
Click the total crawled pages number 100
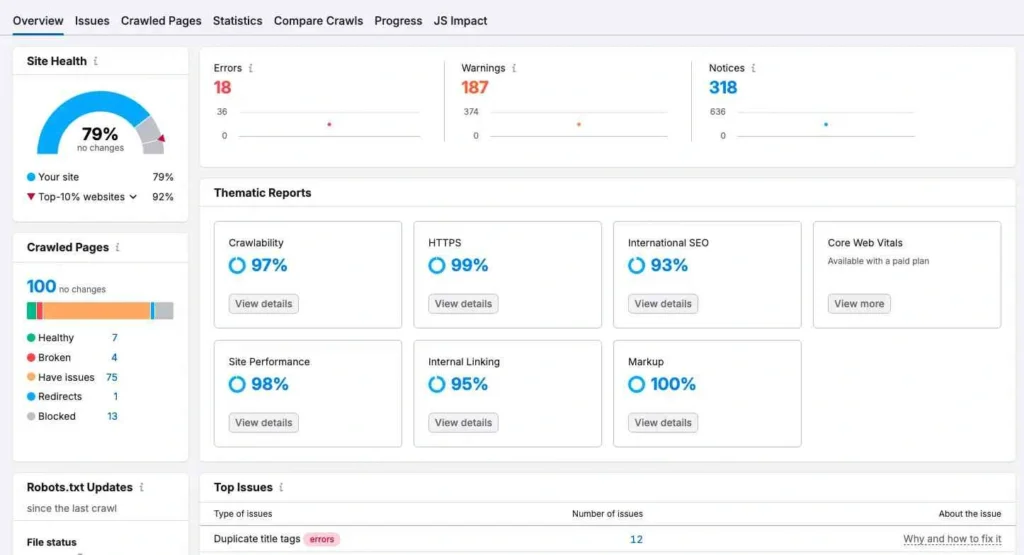point(41,287)
